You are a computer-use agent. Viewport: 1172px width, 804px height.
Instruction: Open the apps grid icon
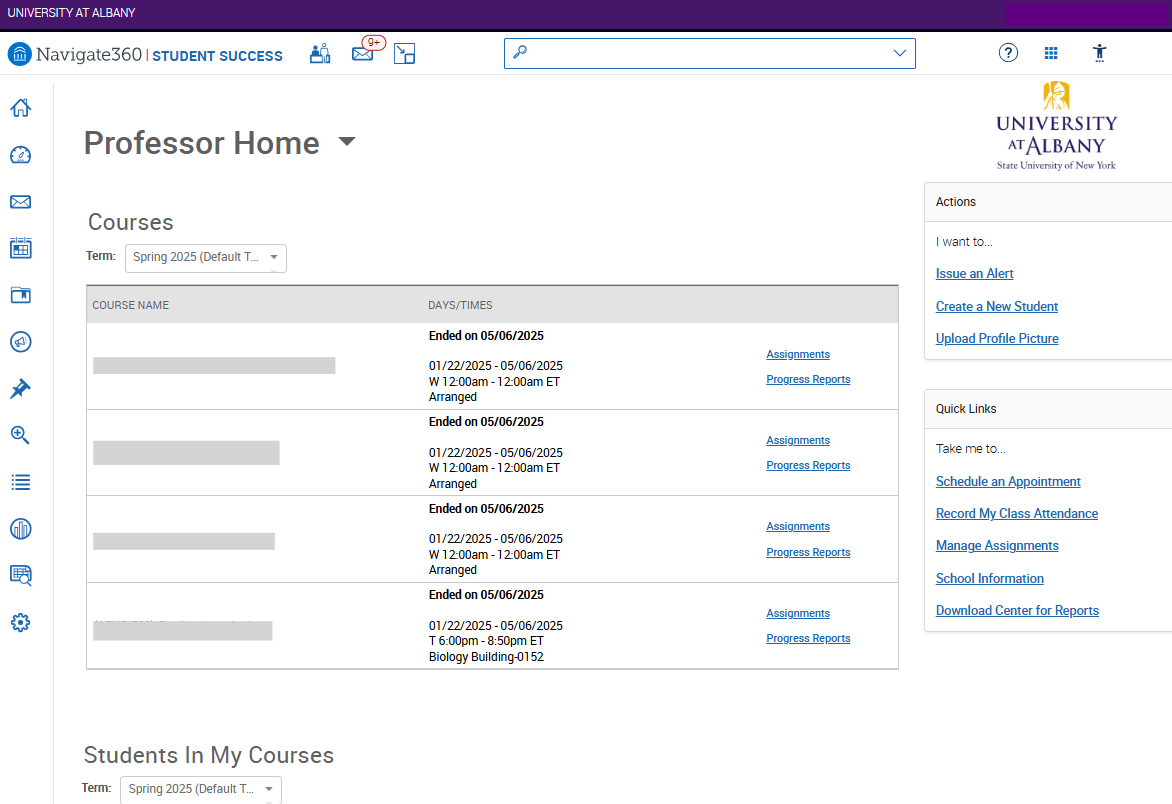[x=1051, y=53]
